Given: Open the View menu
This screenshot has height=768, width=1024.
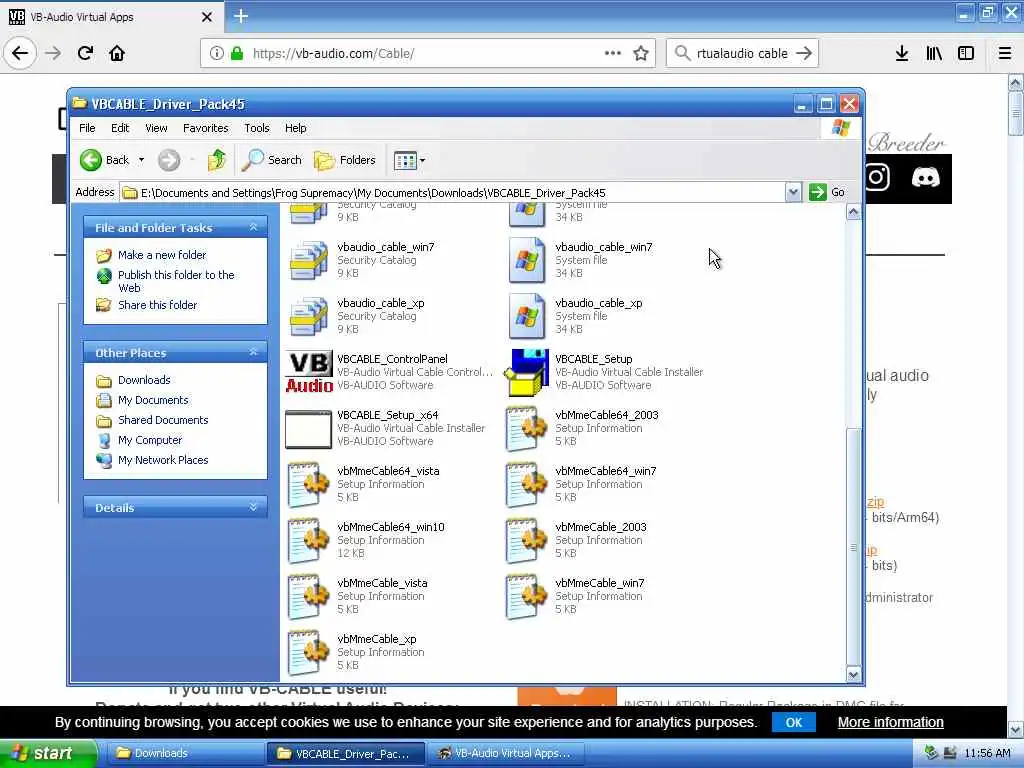Looking at the screenshot, I should 156,128.
